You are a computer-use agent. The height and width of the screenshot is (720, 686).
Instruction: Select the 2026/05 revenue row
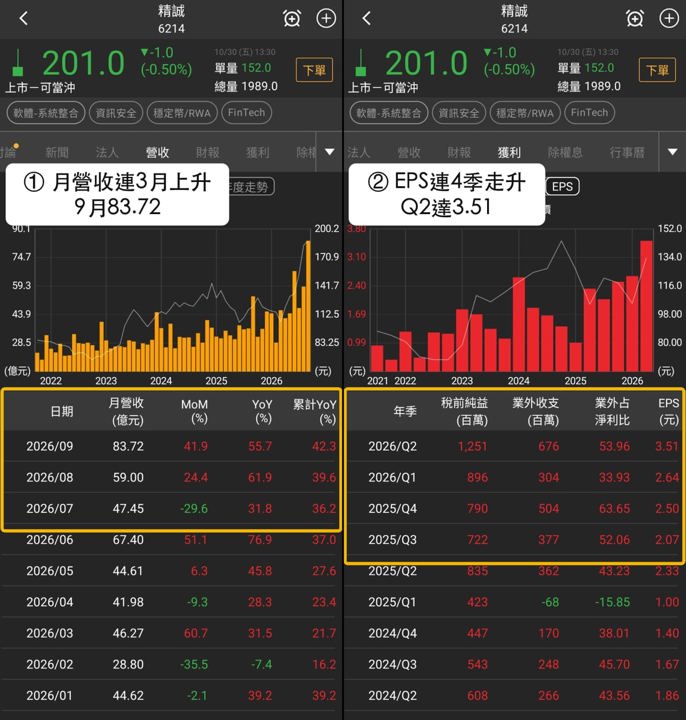click(171, 571)
